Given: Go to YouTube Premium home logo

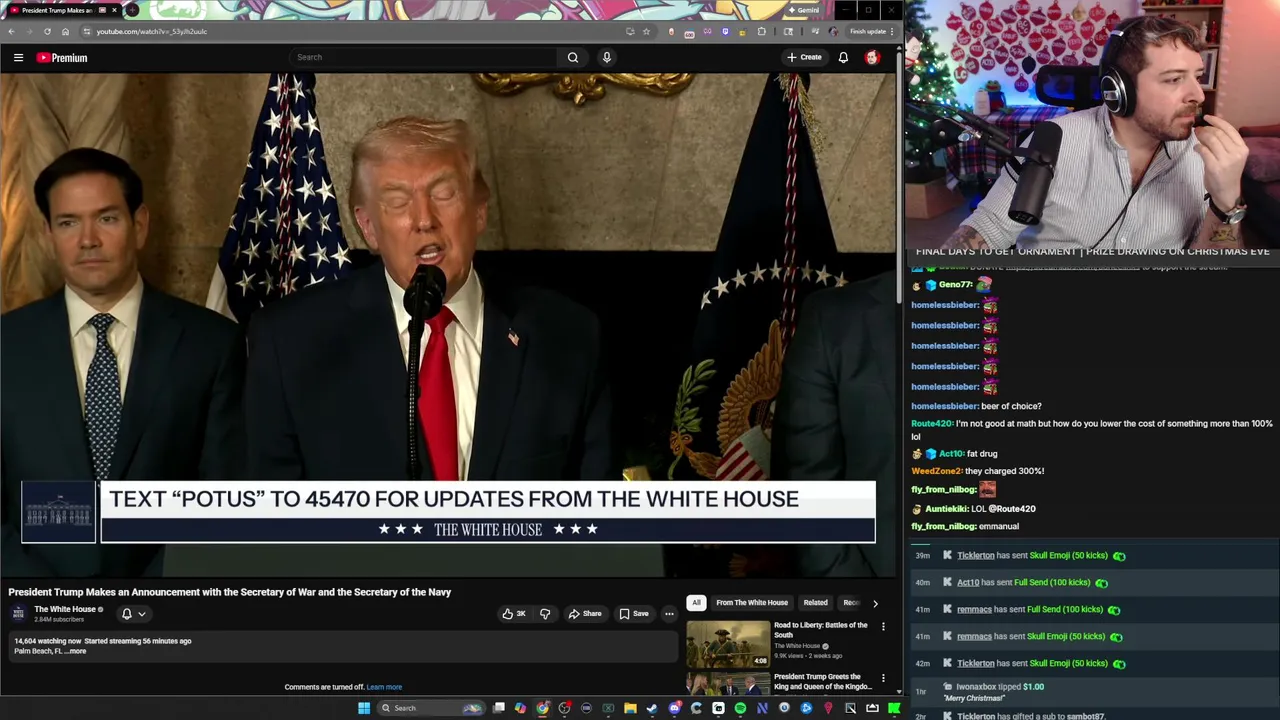Looking at the screenshot, I should point(62,58).
